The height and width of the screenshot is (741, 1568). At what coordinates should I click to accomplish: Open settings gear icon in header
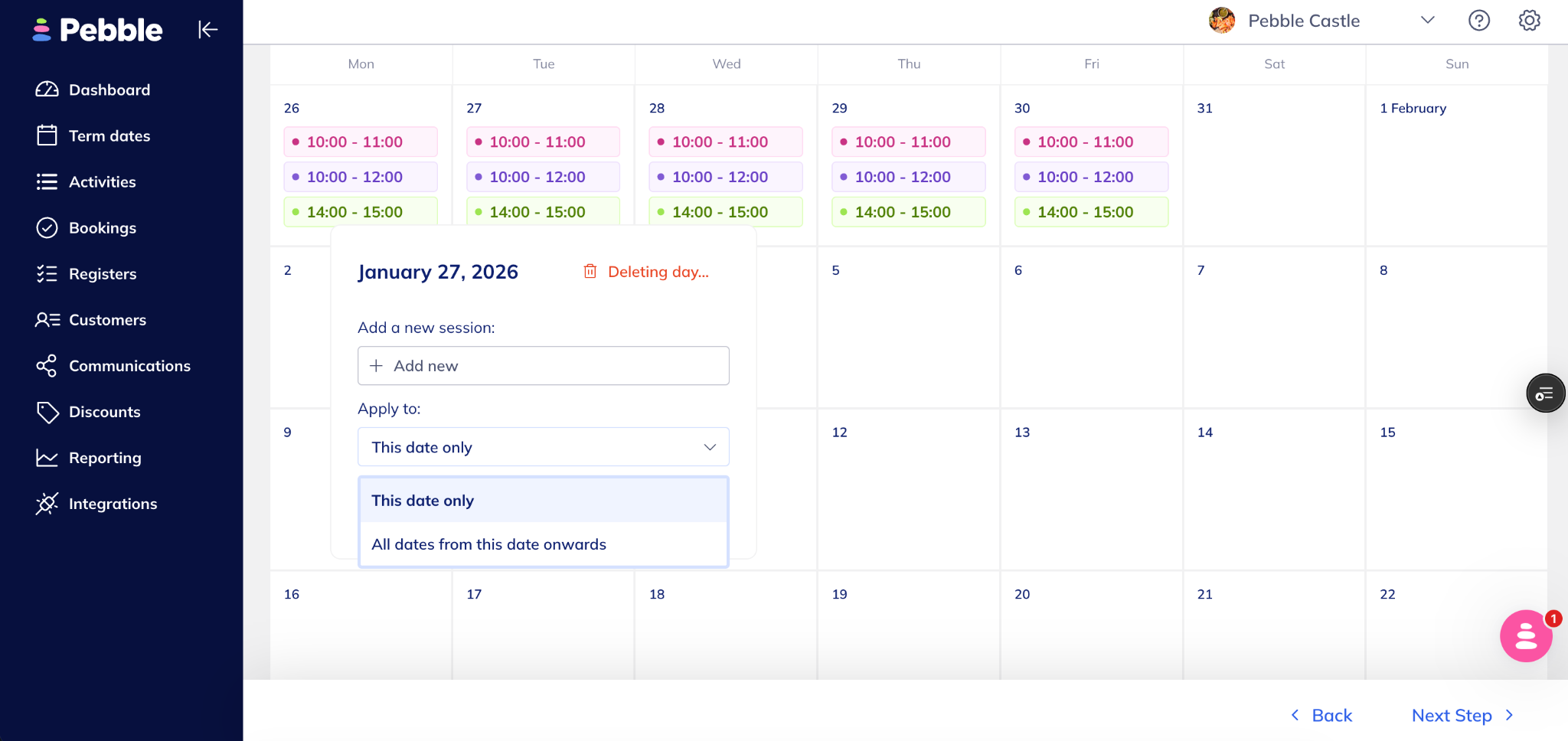pyautogui.click(x=1529, y=21)
